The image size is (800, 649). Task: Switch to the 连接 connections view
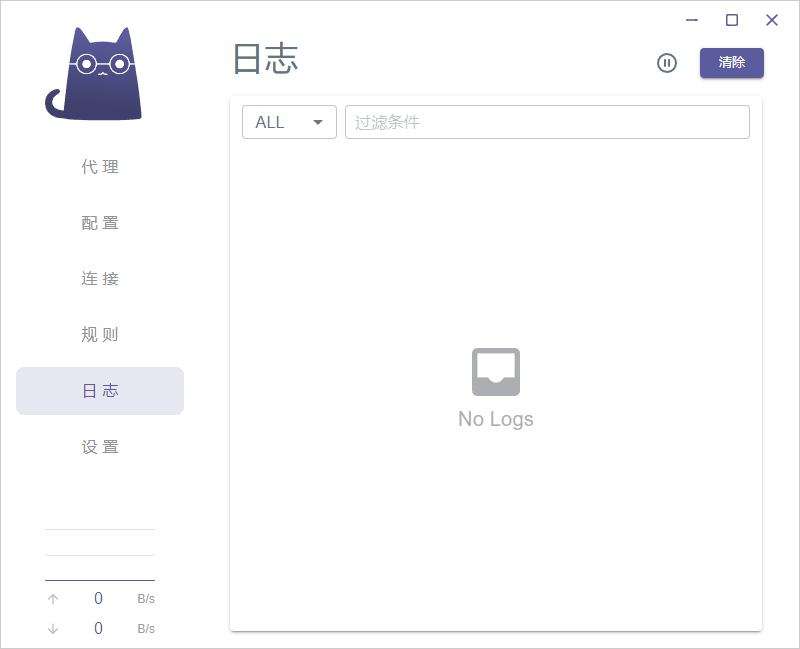[x=99, y=279]
